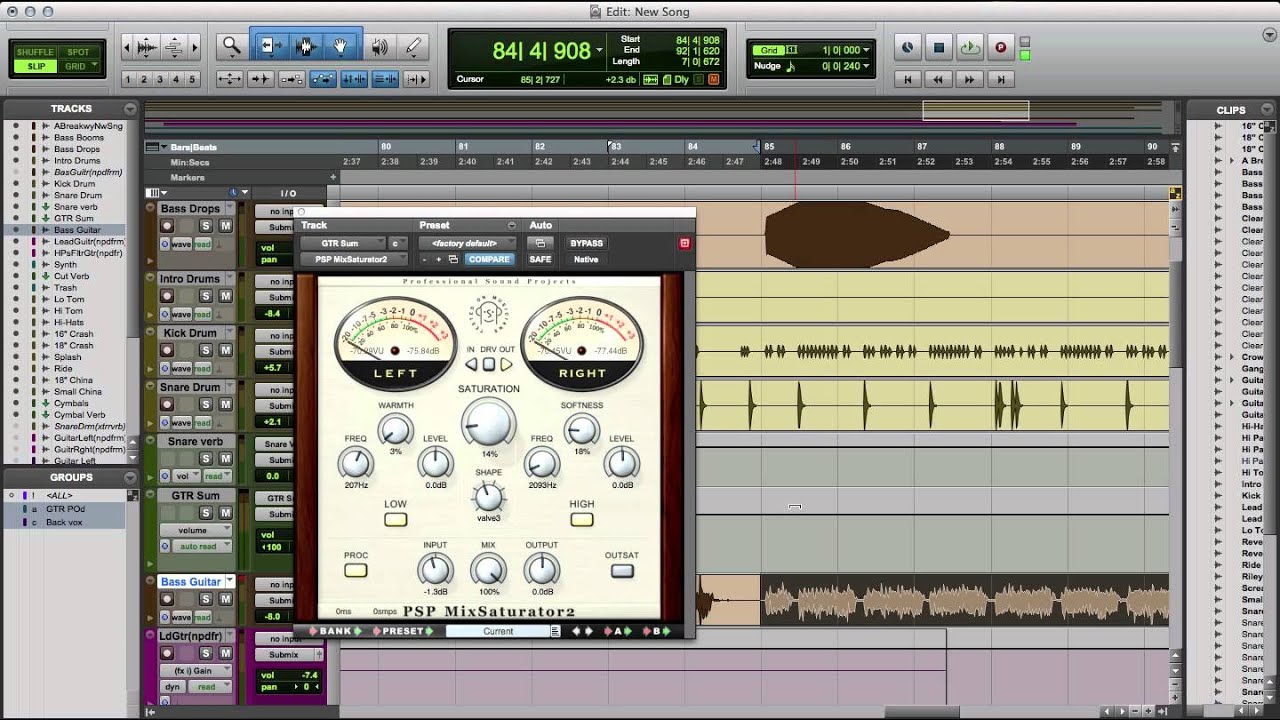
Task: Open the GTR Sum volume view dropdown
Action: (x=198, y=530)
